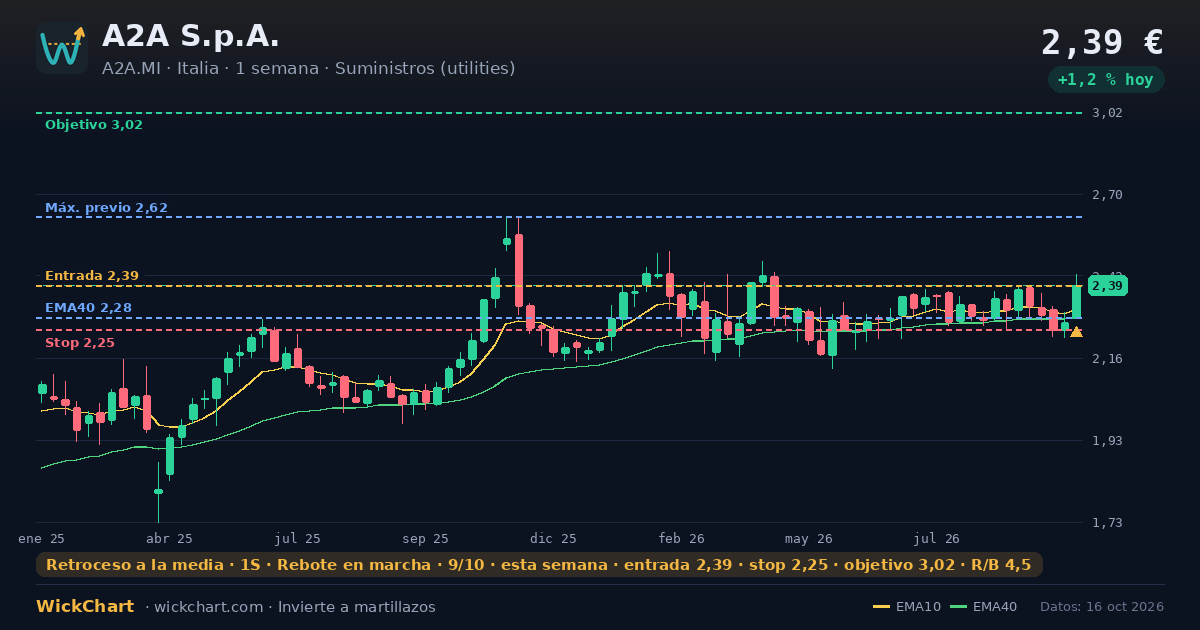The image size is (1200, 630).
Task: Click the WickChart brand name in the footer
Action: tap(85, 607)
